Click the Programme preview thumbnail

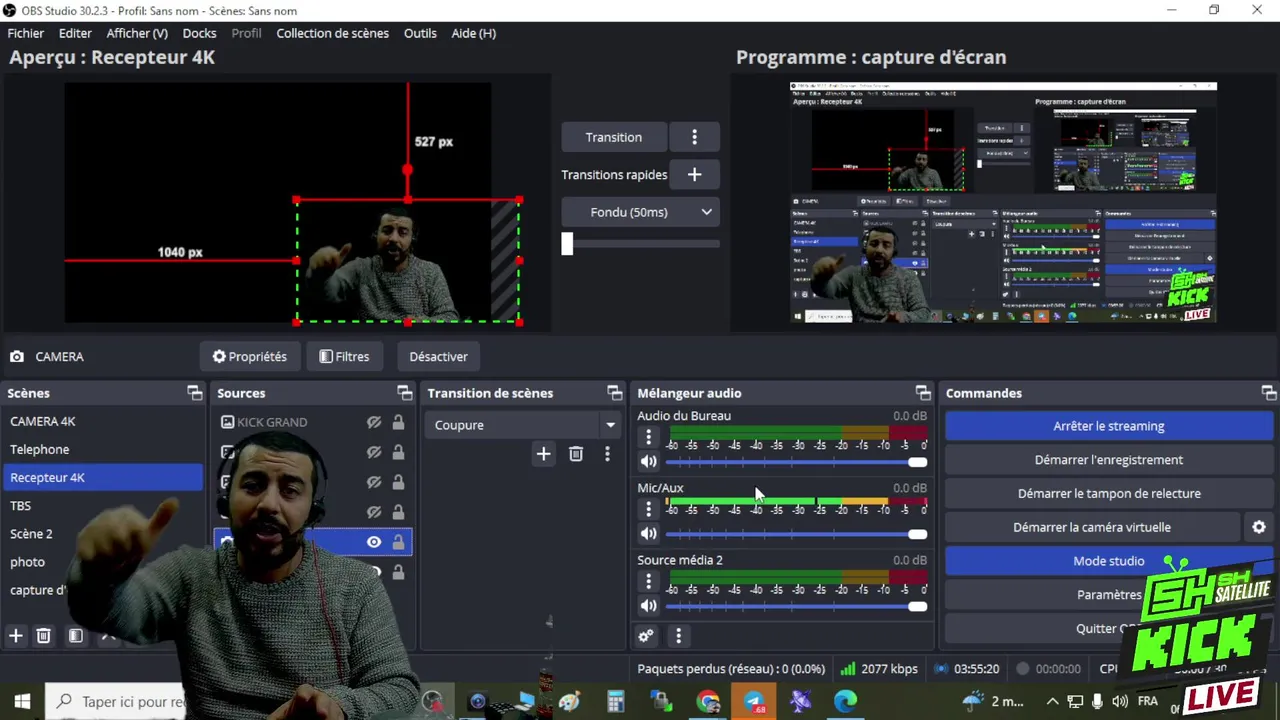point(1003,202)
